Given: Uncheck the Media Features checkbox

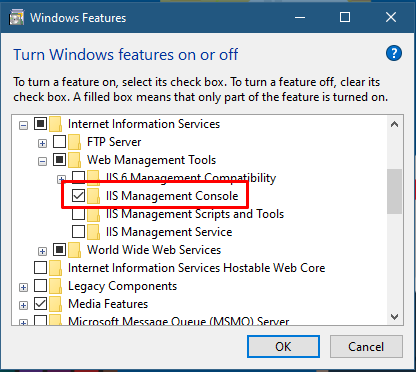Looking at the screenshot, I should pyautogui.click(x=40, y=304).
